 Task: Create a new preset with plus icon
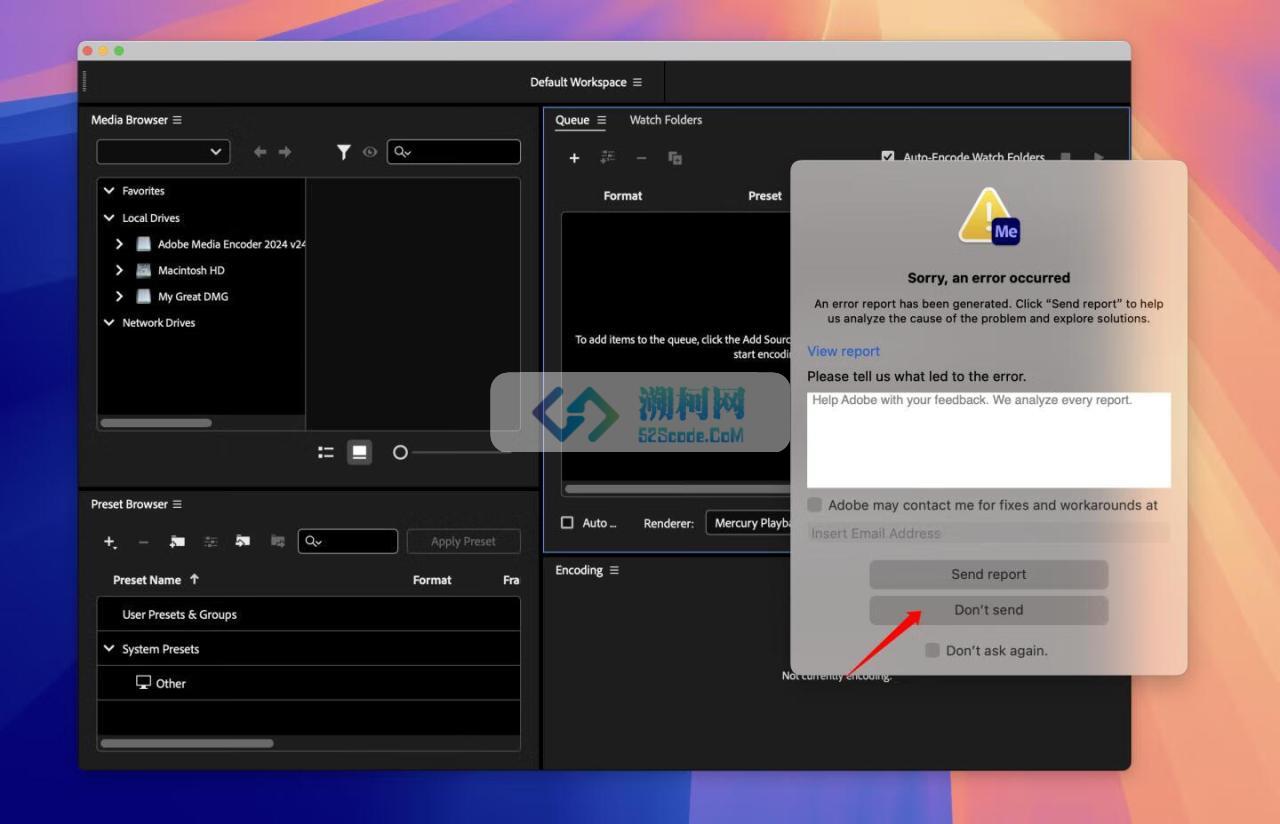[110, 542]
